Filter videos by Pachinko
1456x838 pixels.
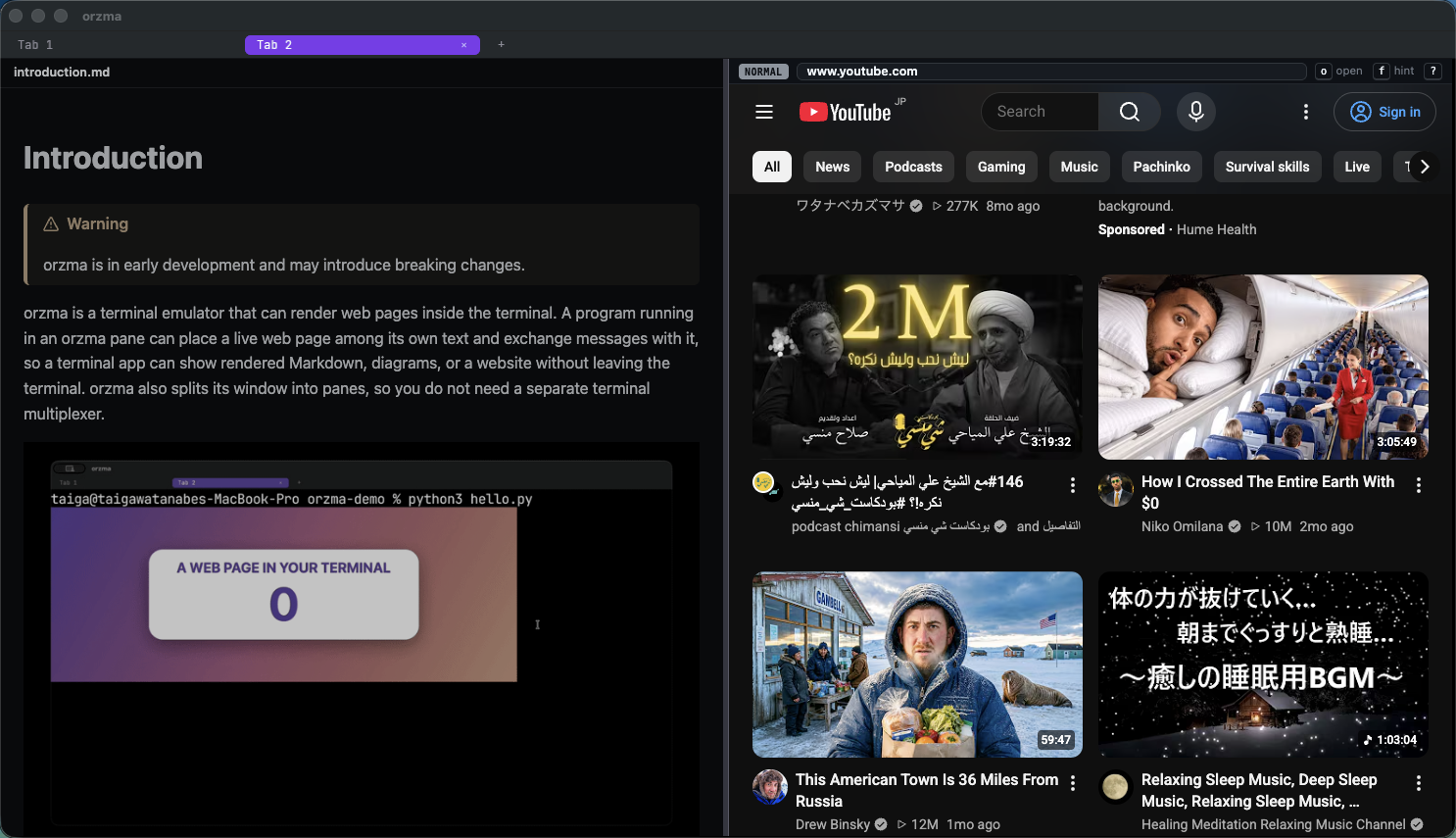click(1162, 167)
